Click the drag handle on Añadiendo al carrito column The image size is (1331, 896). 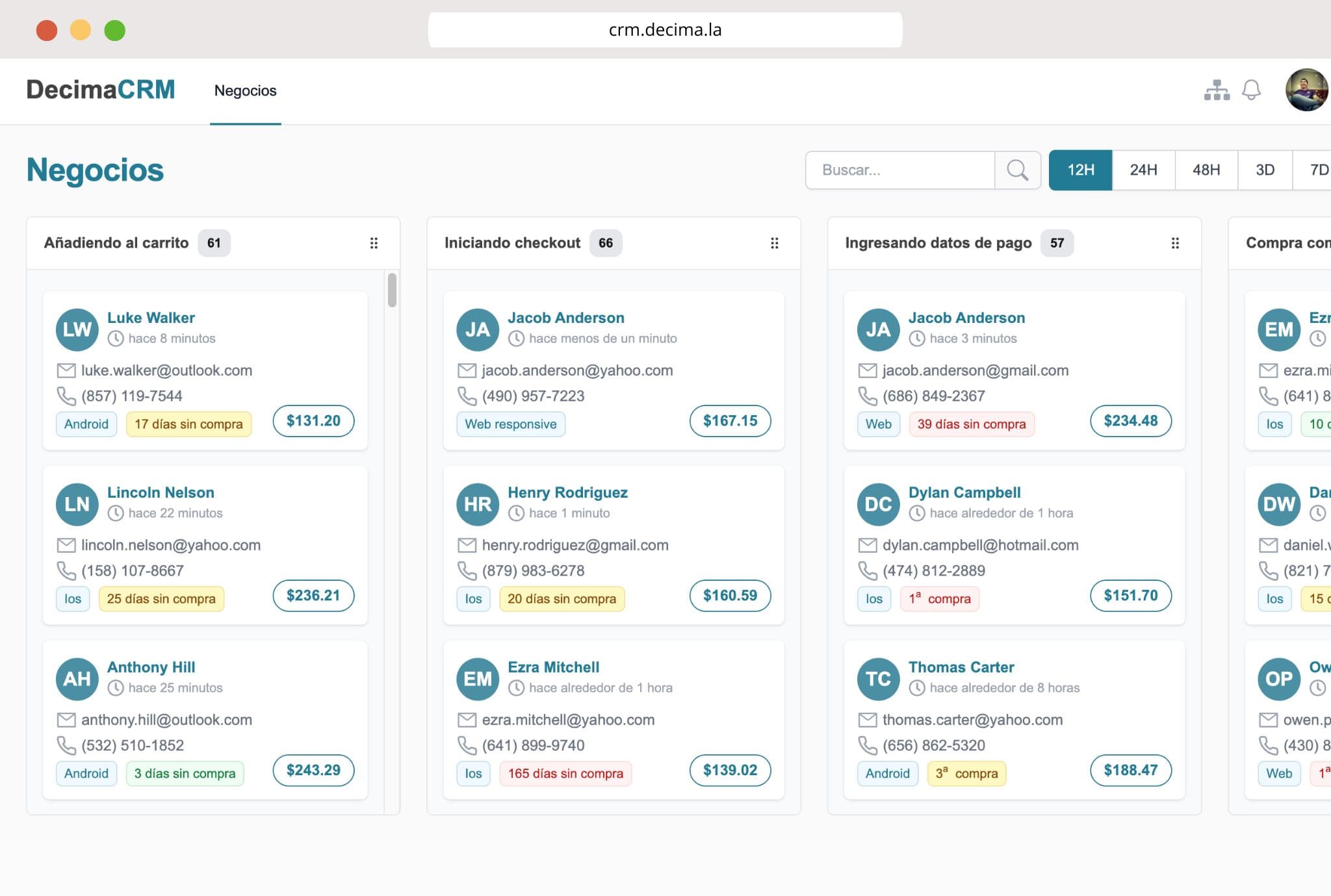click(x=374, y=243)
